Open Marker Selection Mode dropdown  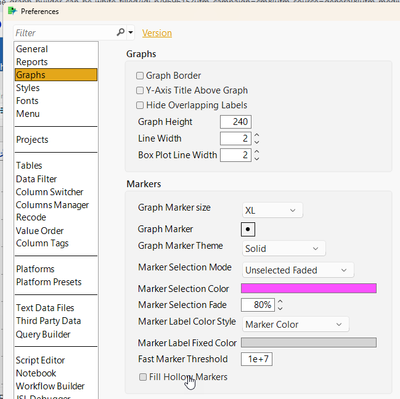tap(298, 270)
